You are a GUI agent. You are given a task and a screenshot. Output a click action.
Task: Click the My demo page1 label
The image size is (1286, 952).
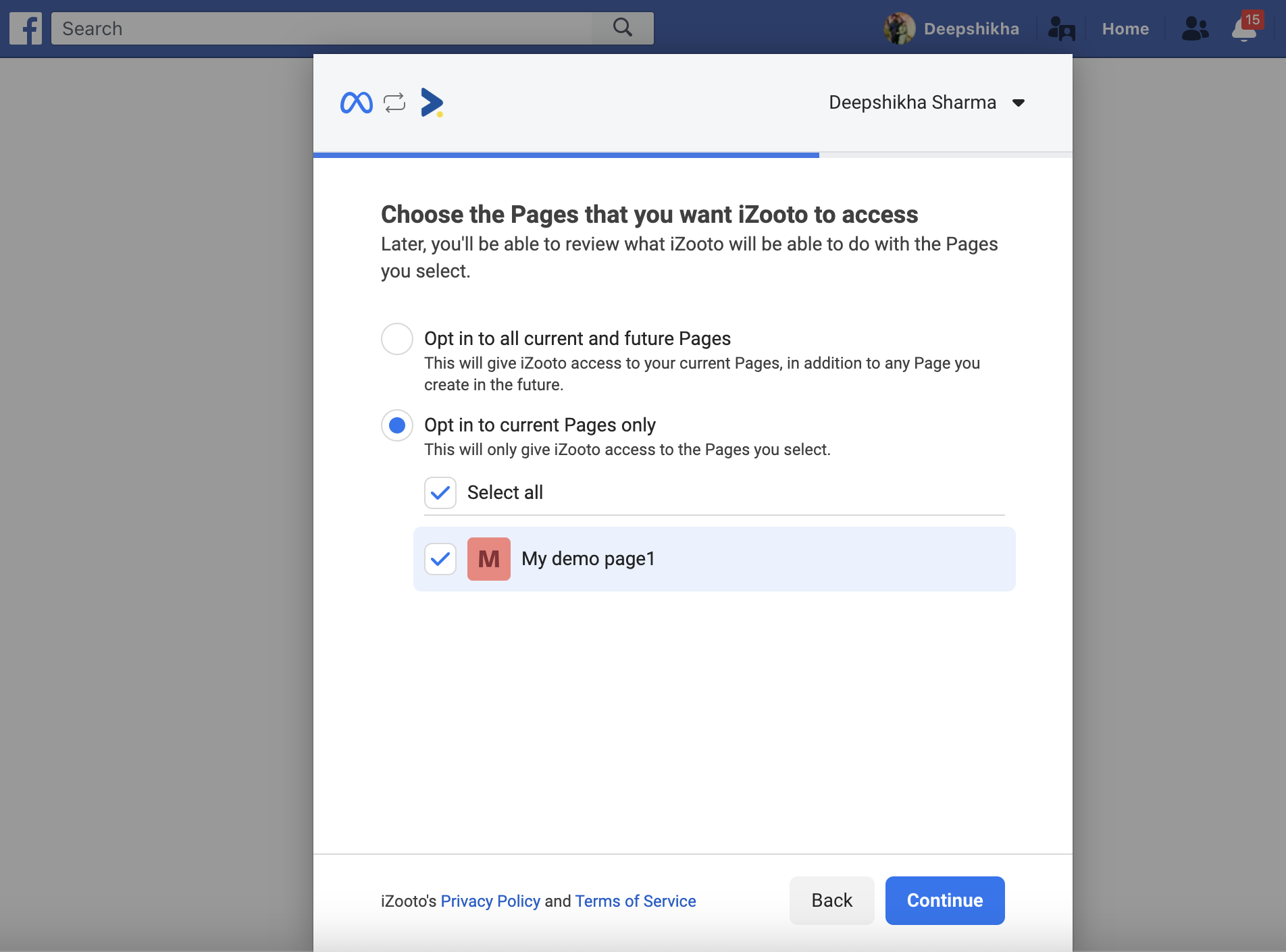[x=588, y=559]
